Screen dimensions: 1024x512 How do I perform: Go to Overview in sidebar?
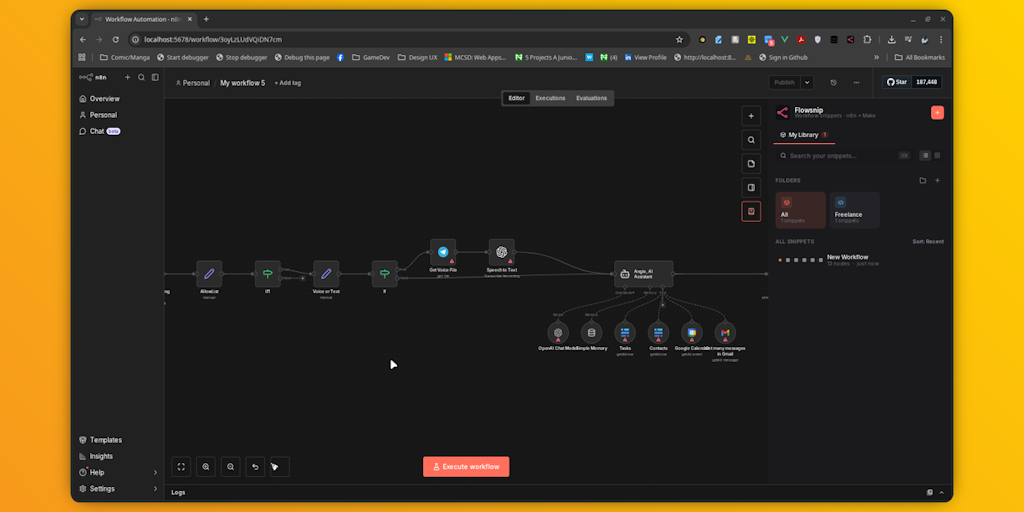[104, 99]
